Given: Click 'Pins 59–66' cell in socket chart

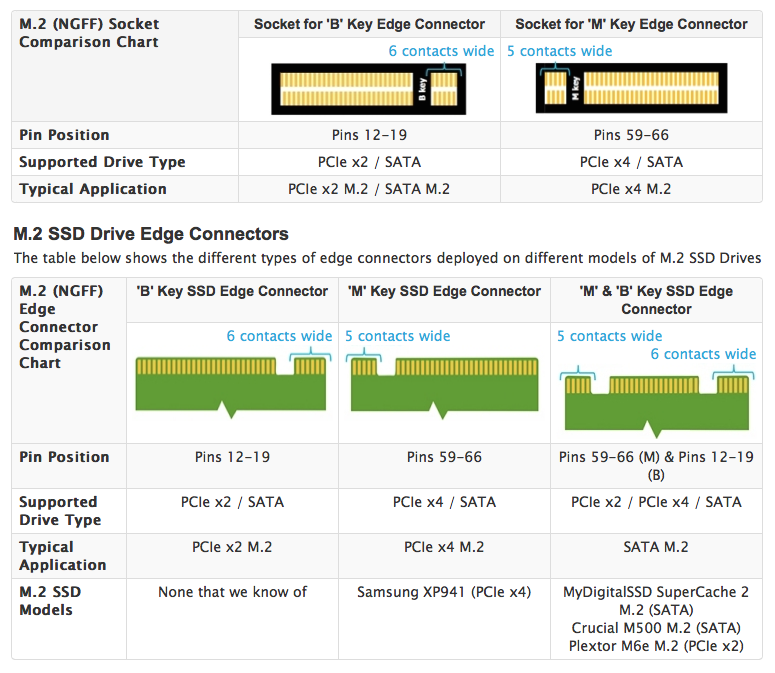Looking at the screenshot, I should click(631, 135).
